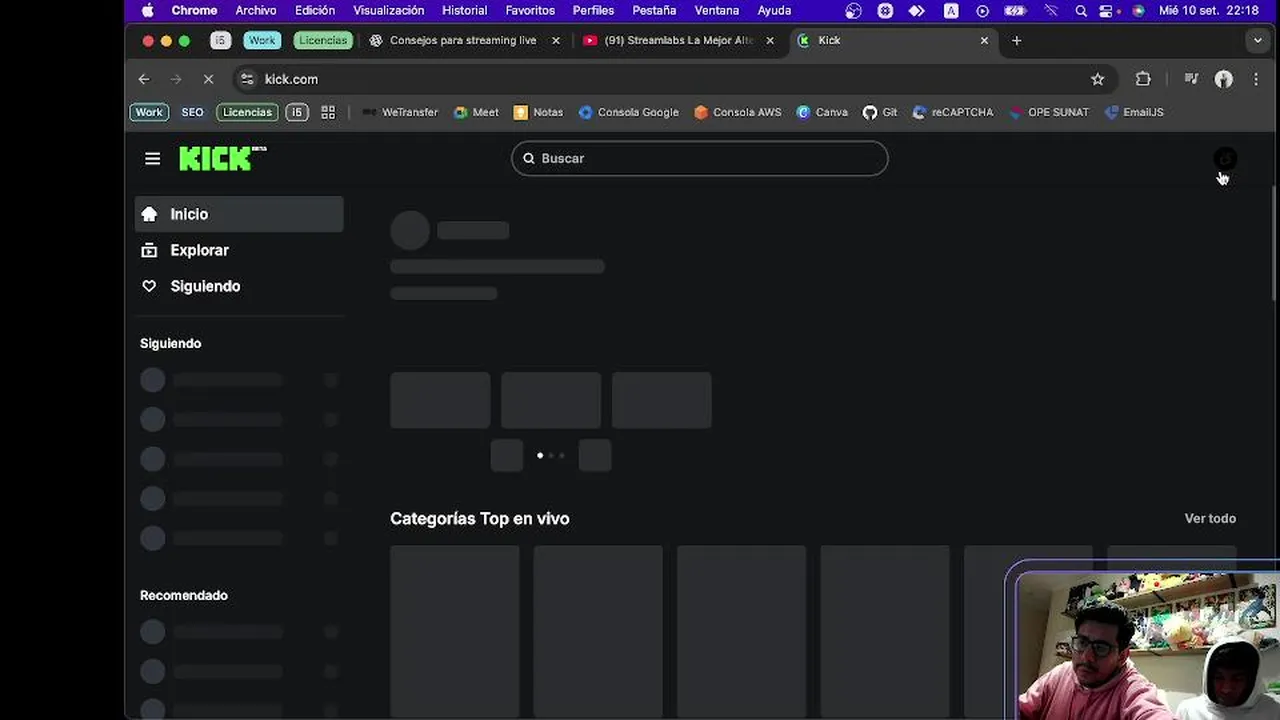
Task: Expand the Work tab group
Action: [x=262, y=40]
